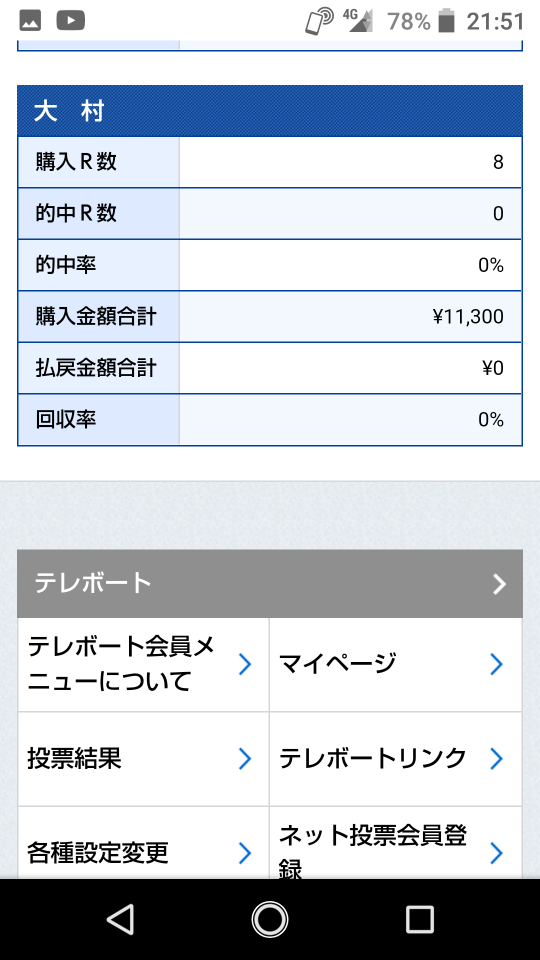Image resolution: width=540 pixels, height=960 pixels.
Task: Open the 投票結果 menu item
Action: pyautogui.click(x=143, y=759)
